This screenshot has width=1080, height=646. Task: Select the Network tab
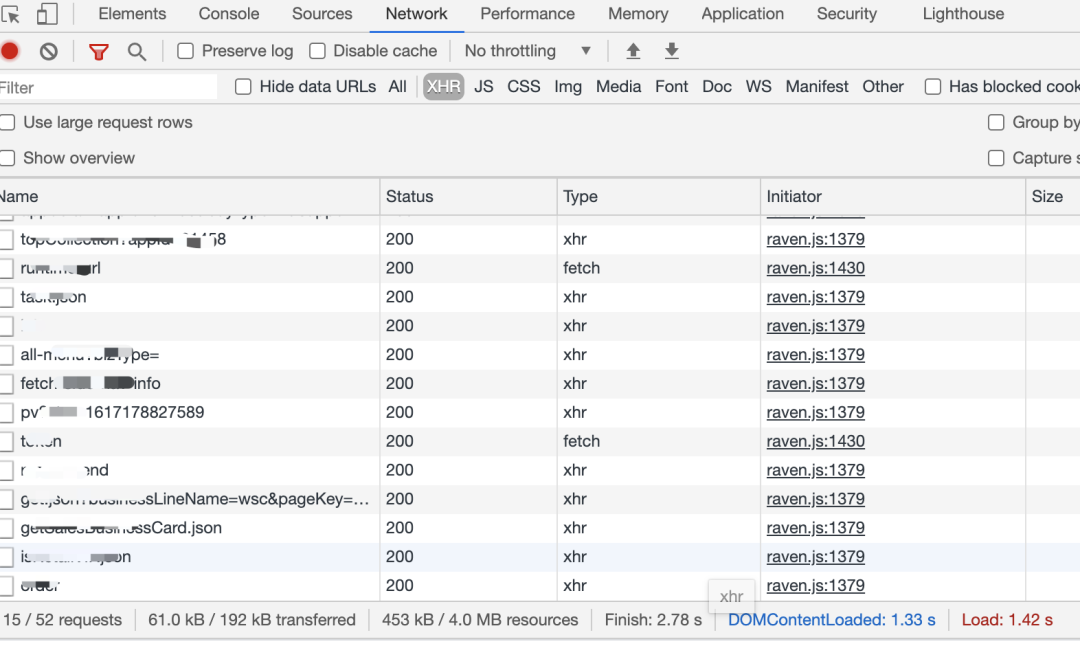point(416,14)
